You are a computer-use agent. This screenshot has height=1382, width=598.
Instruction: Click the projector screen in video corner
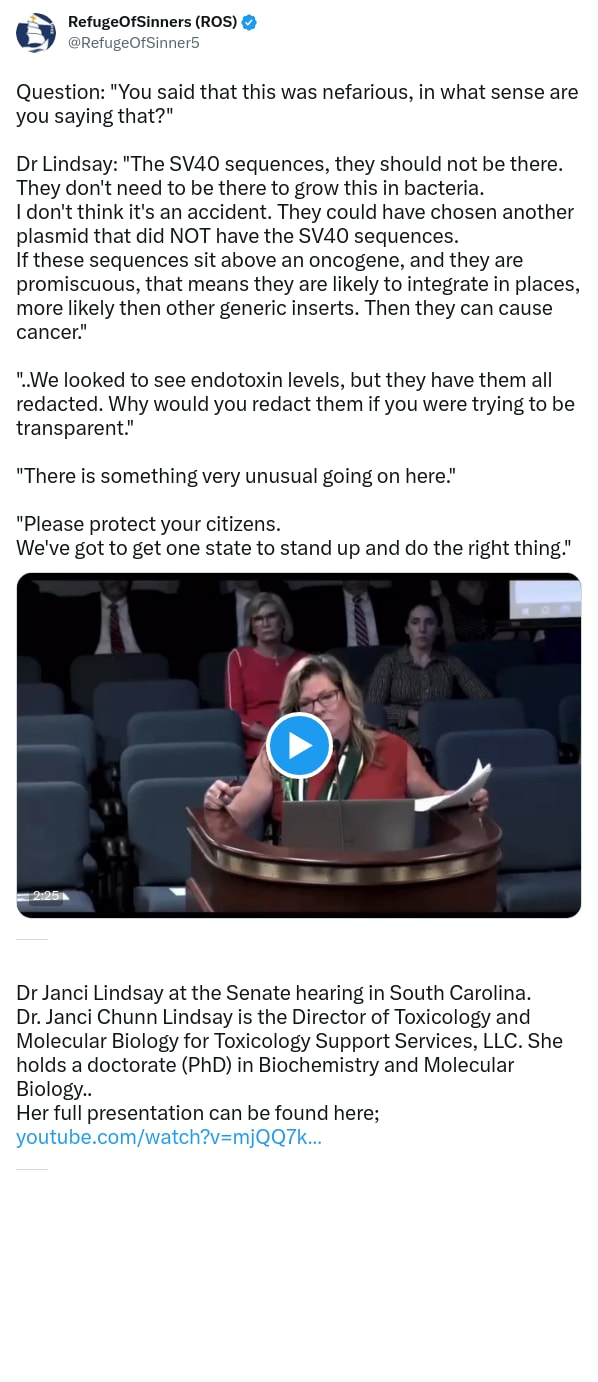point(544,599)
